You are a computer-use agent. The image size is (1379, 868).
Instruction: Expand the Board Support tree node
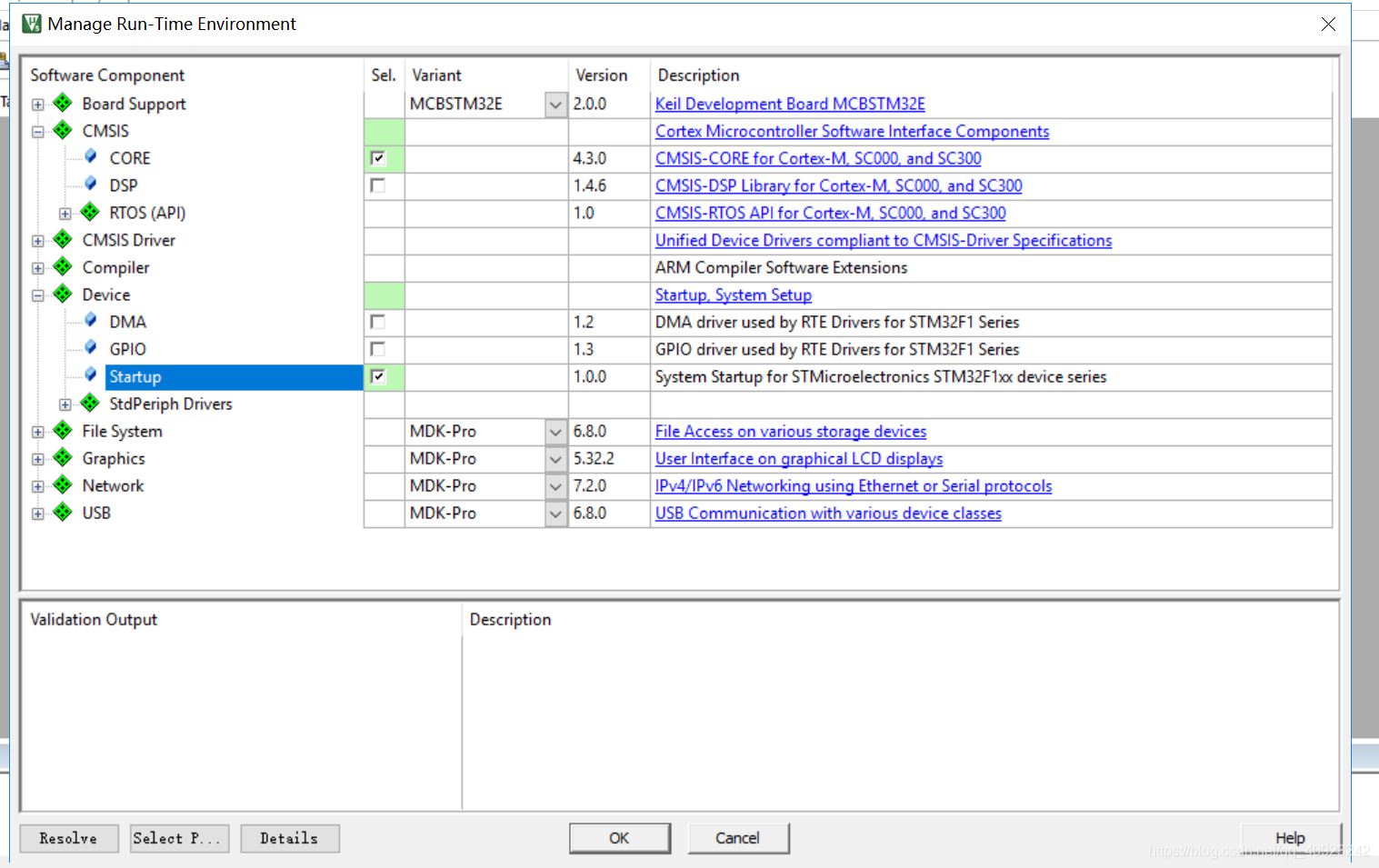pyautogui.click(x=38, y=105)
